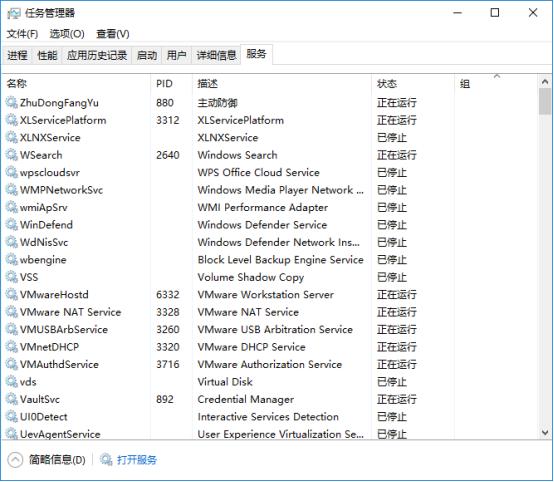This screenshot has width=554, height=482.
Task: Sort by the PID column header
Action: pyautogui.click(x=172, y=84)
